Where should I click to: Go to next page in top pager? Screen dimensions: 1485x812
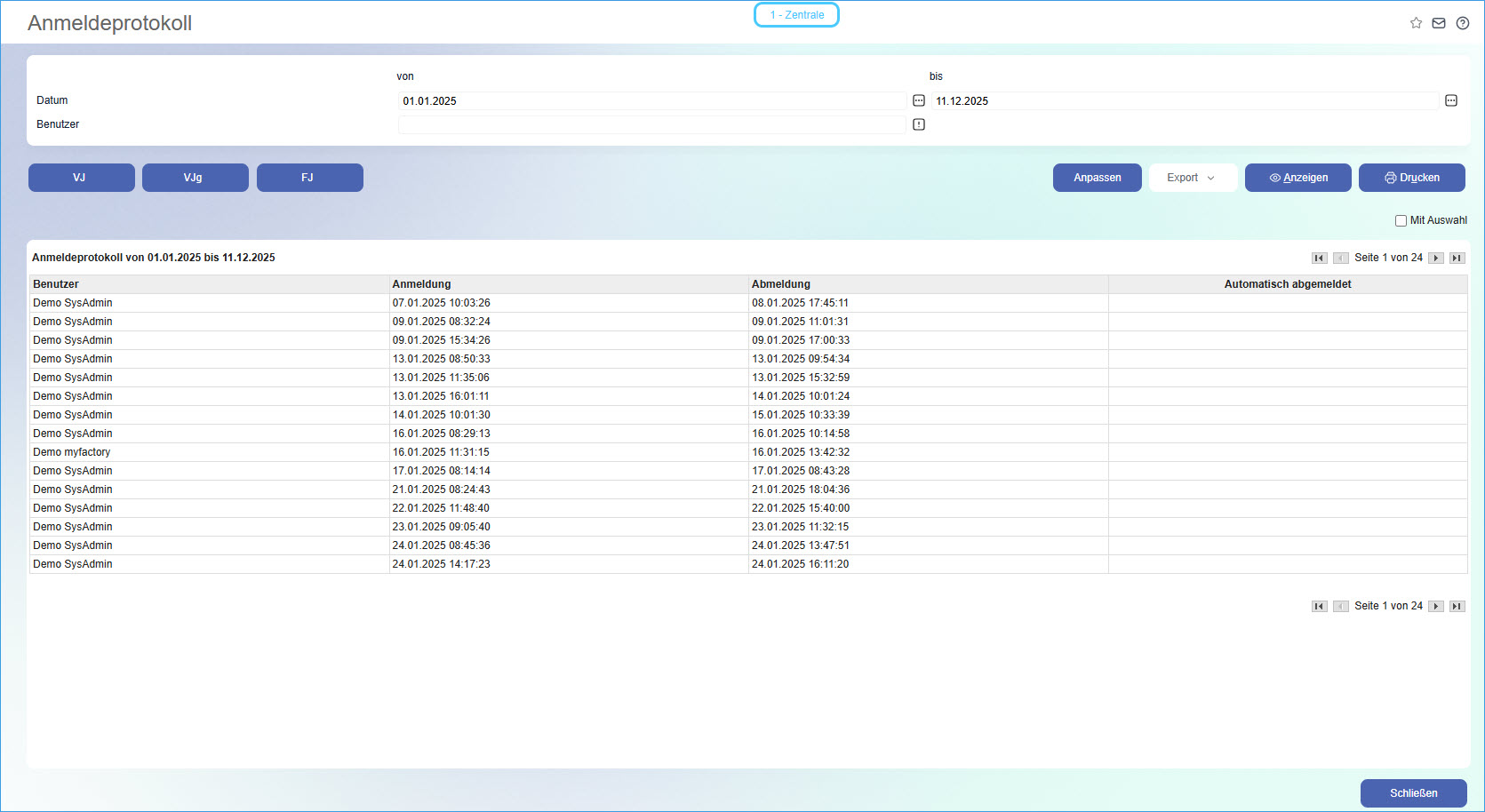click(1436, 259)
